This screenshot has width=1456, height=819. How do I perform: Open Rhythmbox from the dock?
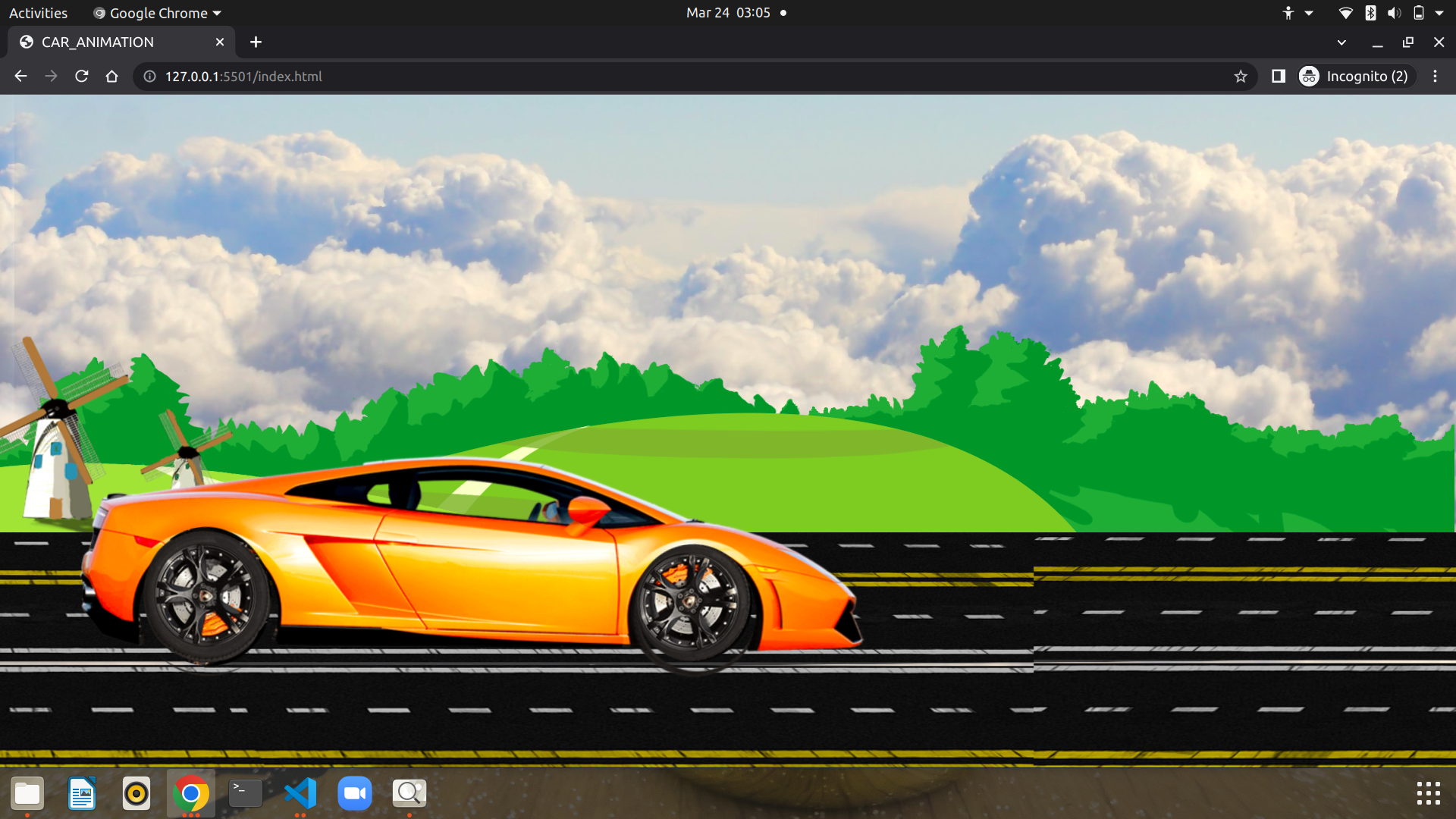(136, 793)
